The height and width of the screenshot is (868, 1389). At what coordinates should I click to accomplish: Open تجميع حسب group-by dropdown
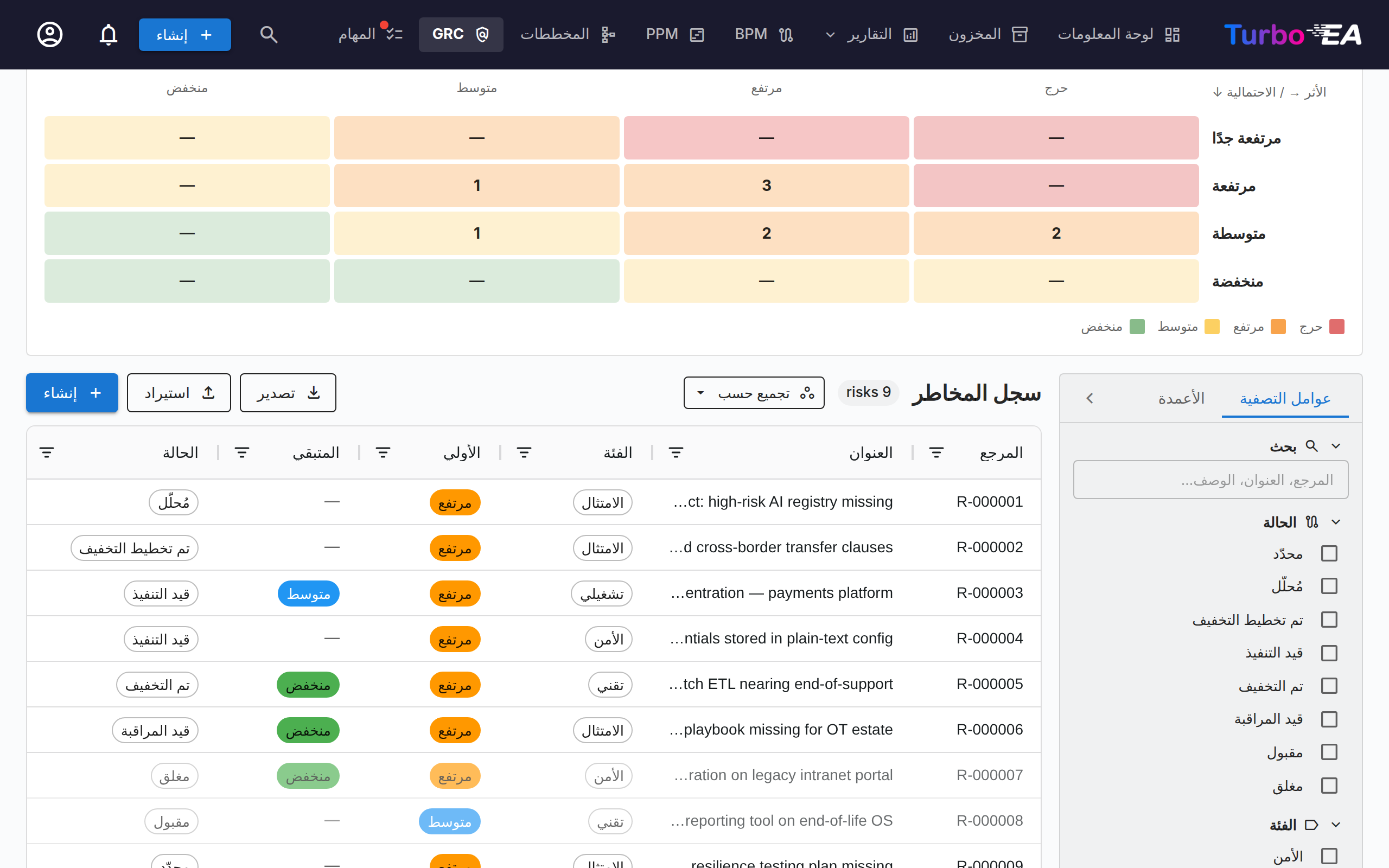pyautogui.click(x=754, y=393)
